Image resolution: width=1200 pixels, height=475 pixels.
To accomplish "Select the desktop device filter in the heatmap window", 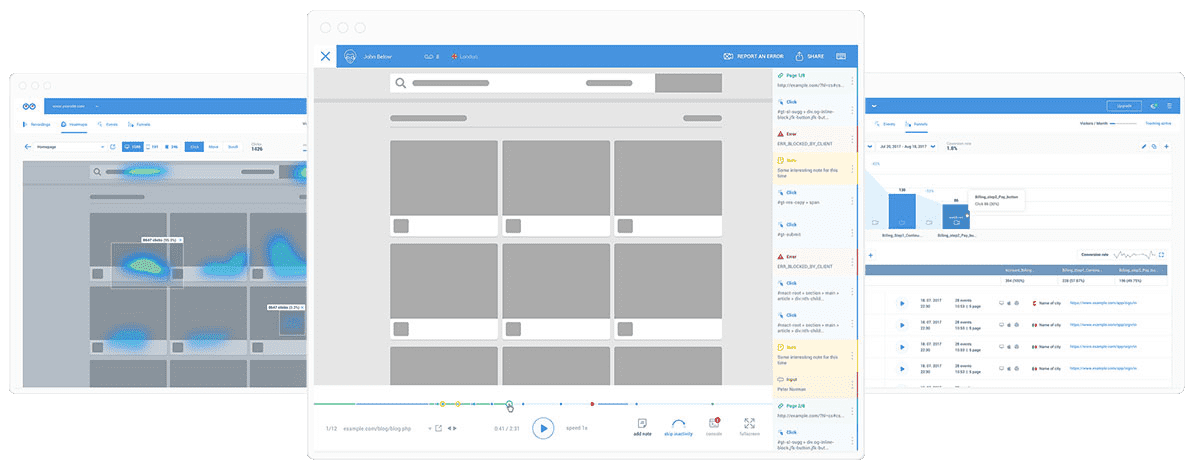I will [132, 147].
